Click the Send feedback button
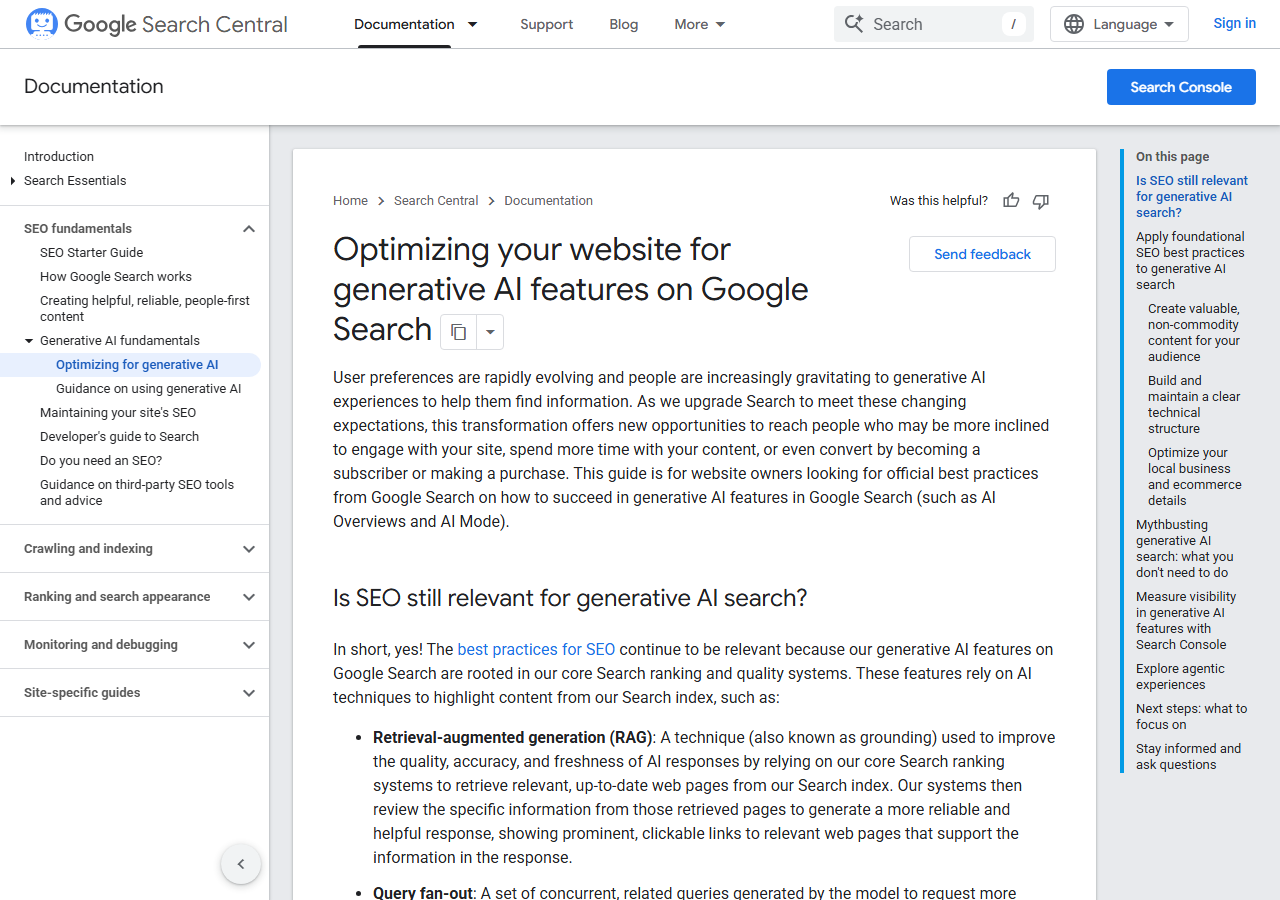Image resolution: width=1280 pixels, height=900 pixels. click(982, 254)
